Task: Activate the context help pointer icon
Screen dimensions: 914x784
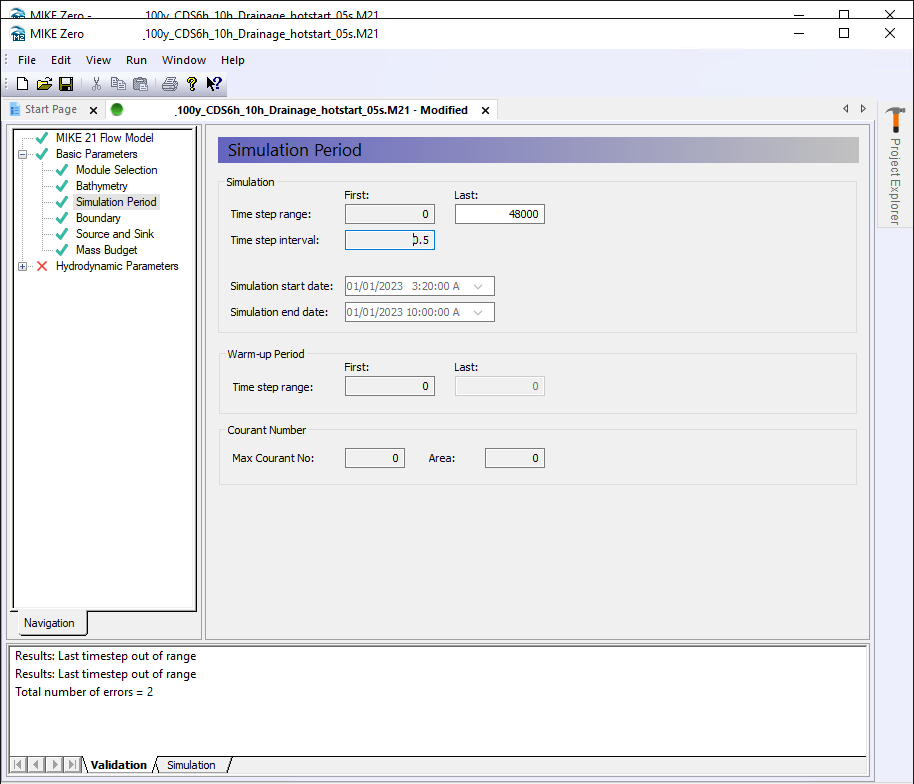Action: [214, 84]
